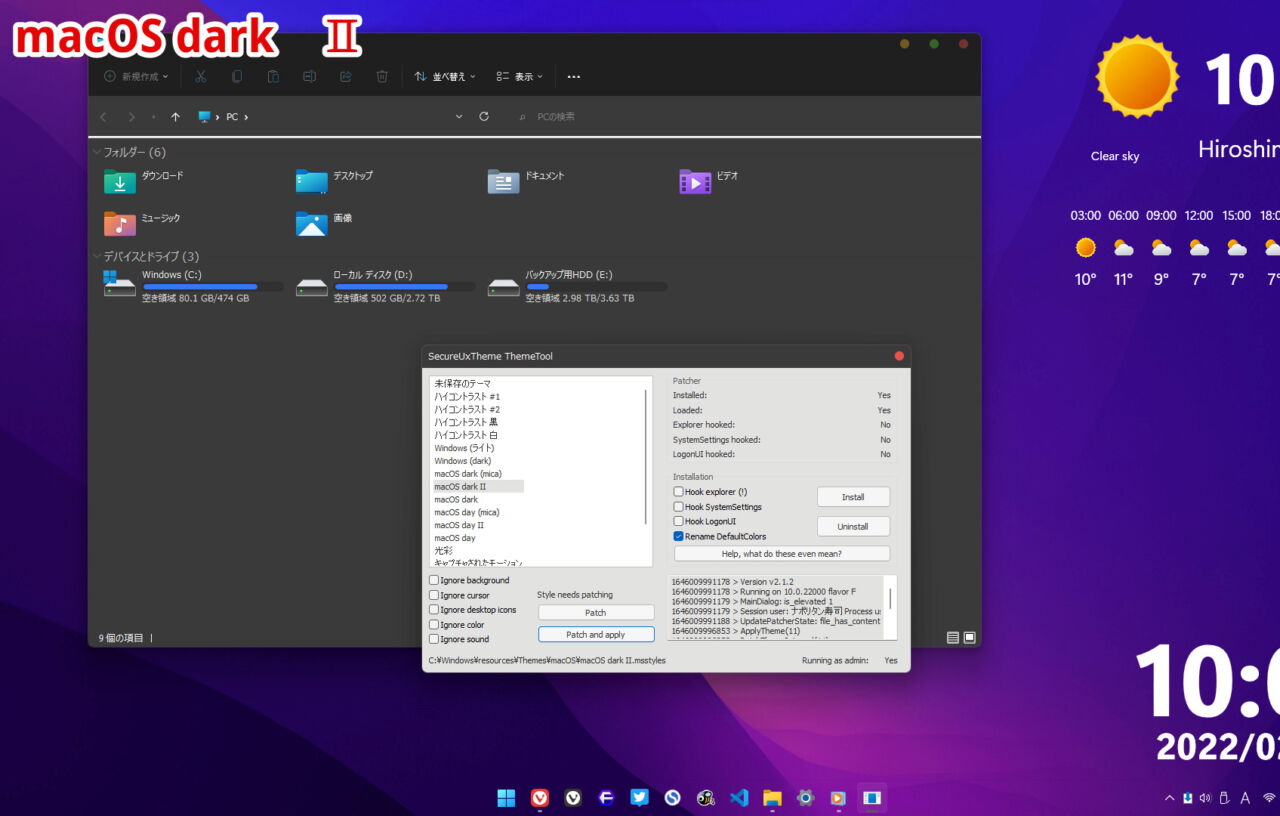Viewport: 1280px width, 816px height.
Task: Open the ダウンロード folder icon
Action: click(x=119, y=182)
